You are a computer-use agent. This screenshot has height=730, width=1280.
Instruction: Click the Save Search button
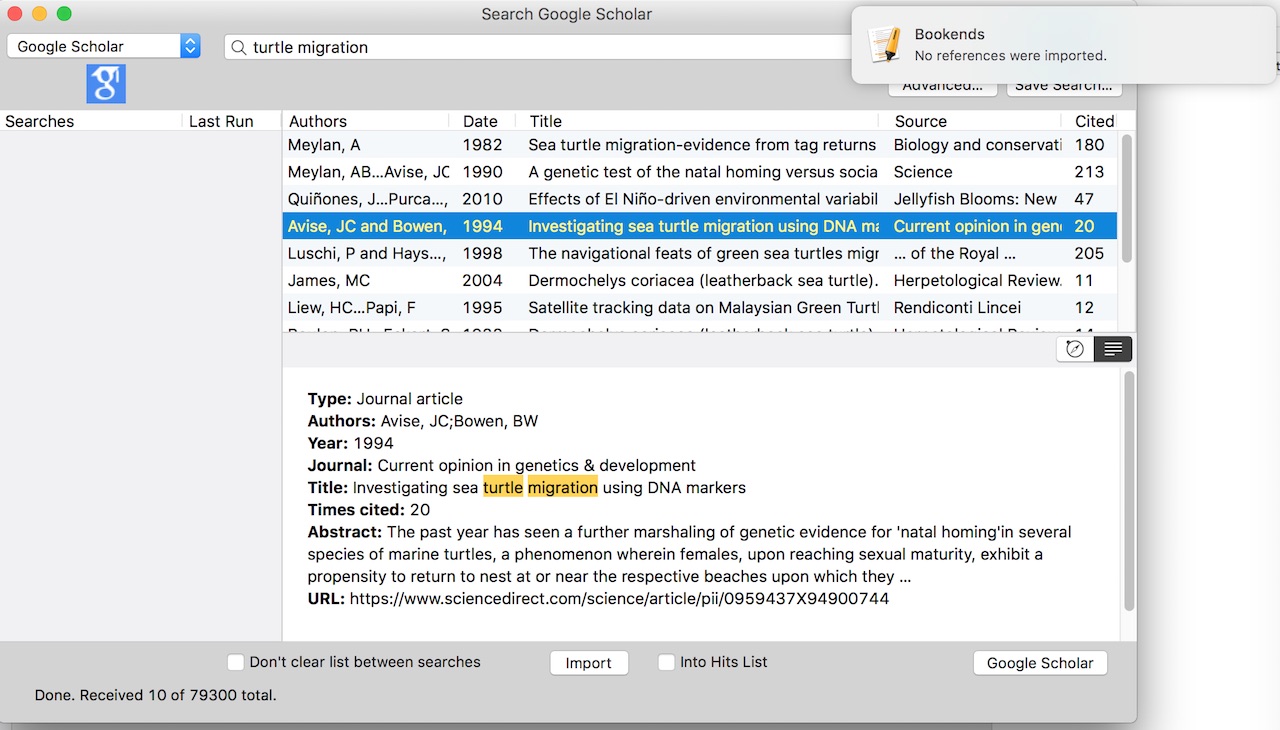(1064, 86)
